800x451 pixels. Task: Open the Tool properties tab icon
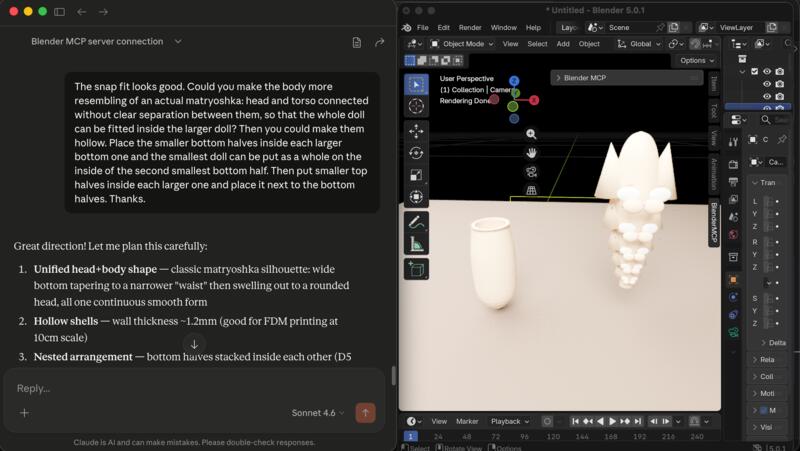point(733,142)
